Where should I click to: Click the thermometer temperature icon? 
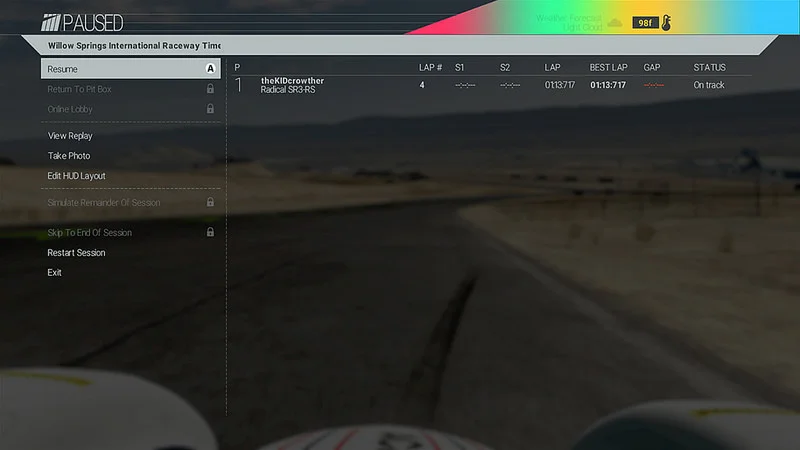click(x=666, y=22)
